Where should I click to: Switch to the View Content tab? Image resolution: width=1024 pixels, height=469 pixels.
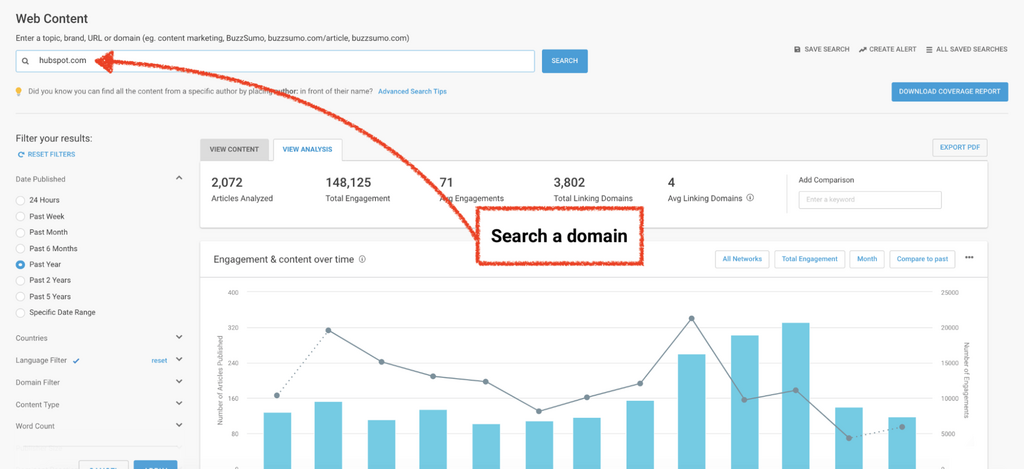click(234, 149)
